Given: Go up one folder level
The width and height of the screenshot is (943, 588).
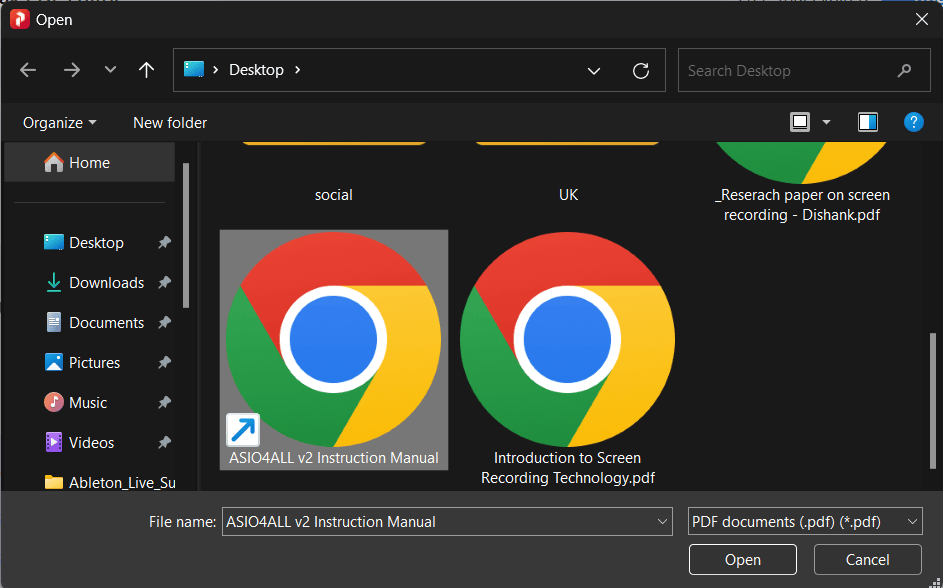Looking at the screenshot, I should 146,70.
